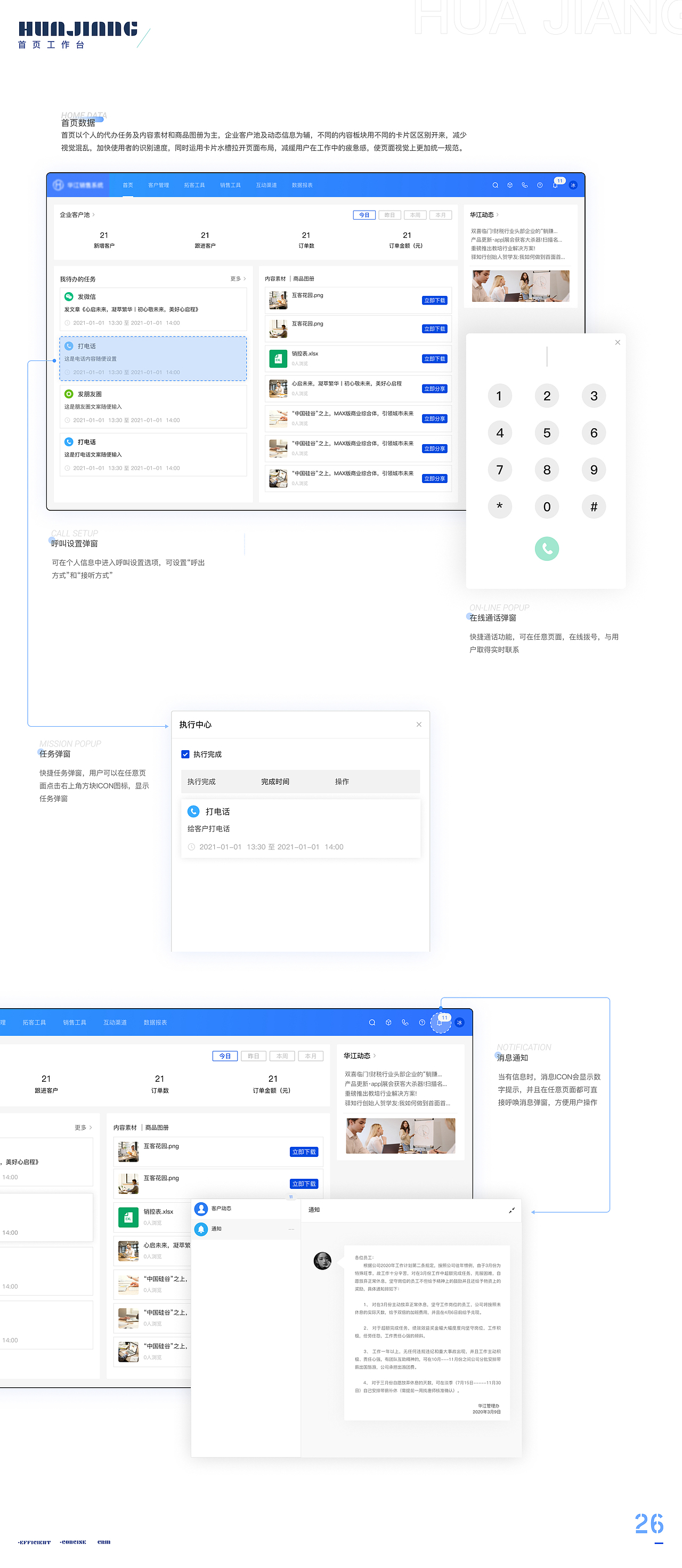Click 立即下载 for 销控表.xlsx in the upper dashboard

pyautogui.click(x=434, y=359)
